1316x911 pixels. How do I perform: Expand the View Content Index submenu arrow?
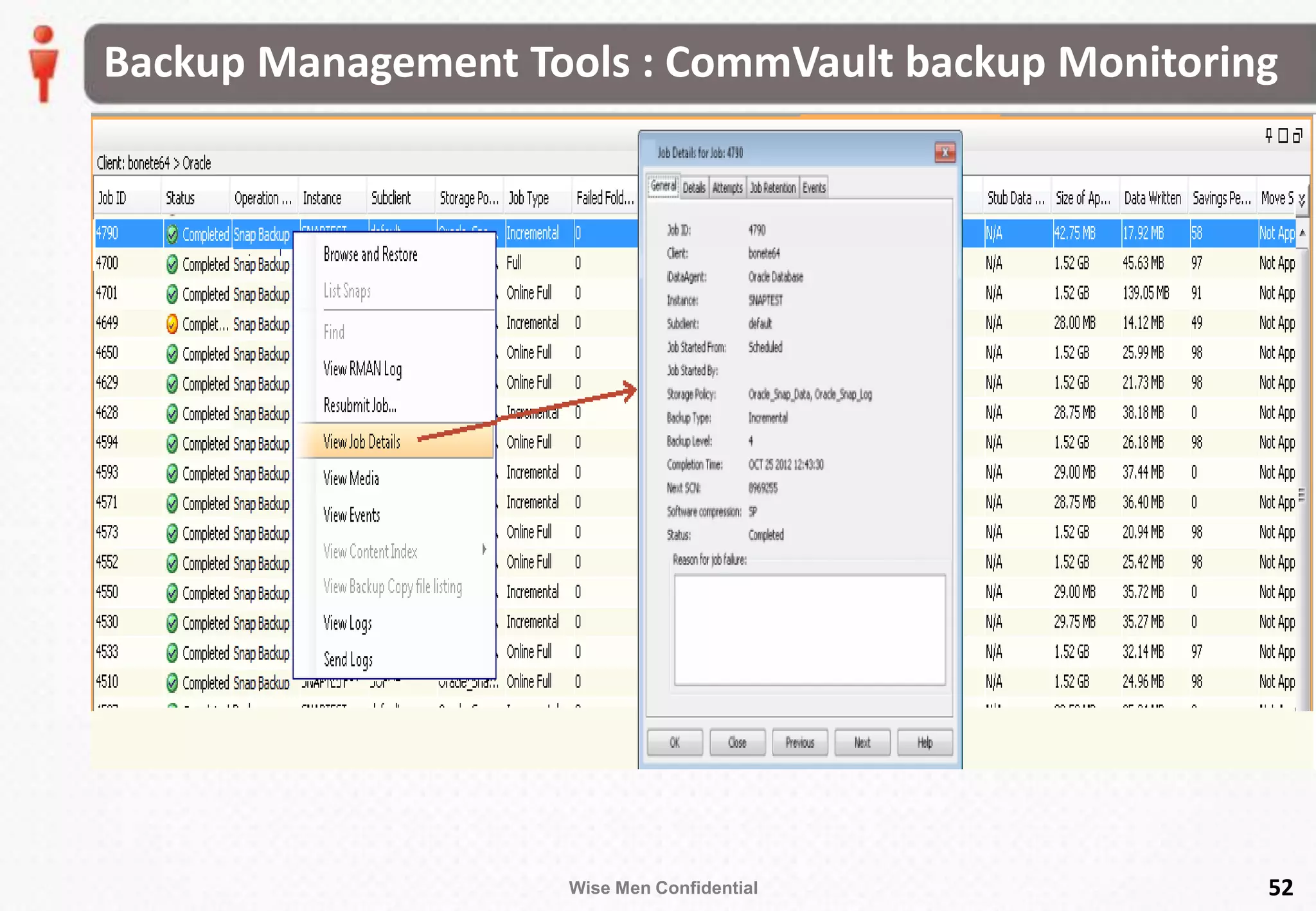485,549
